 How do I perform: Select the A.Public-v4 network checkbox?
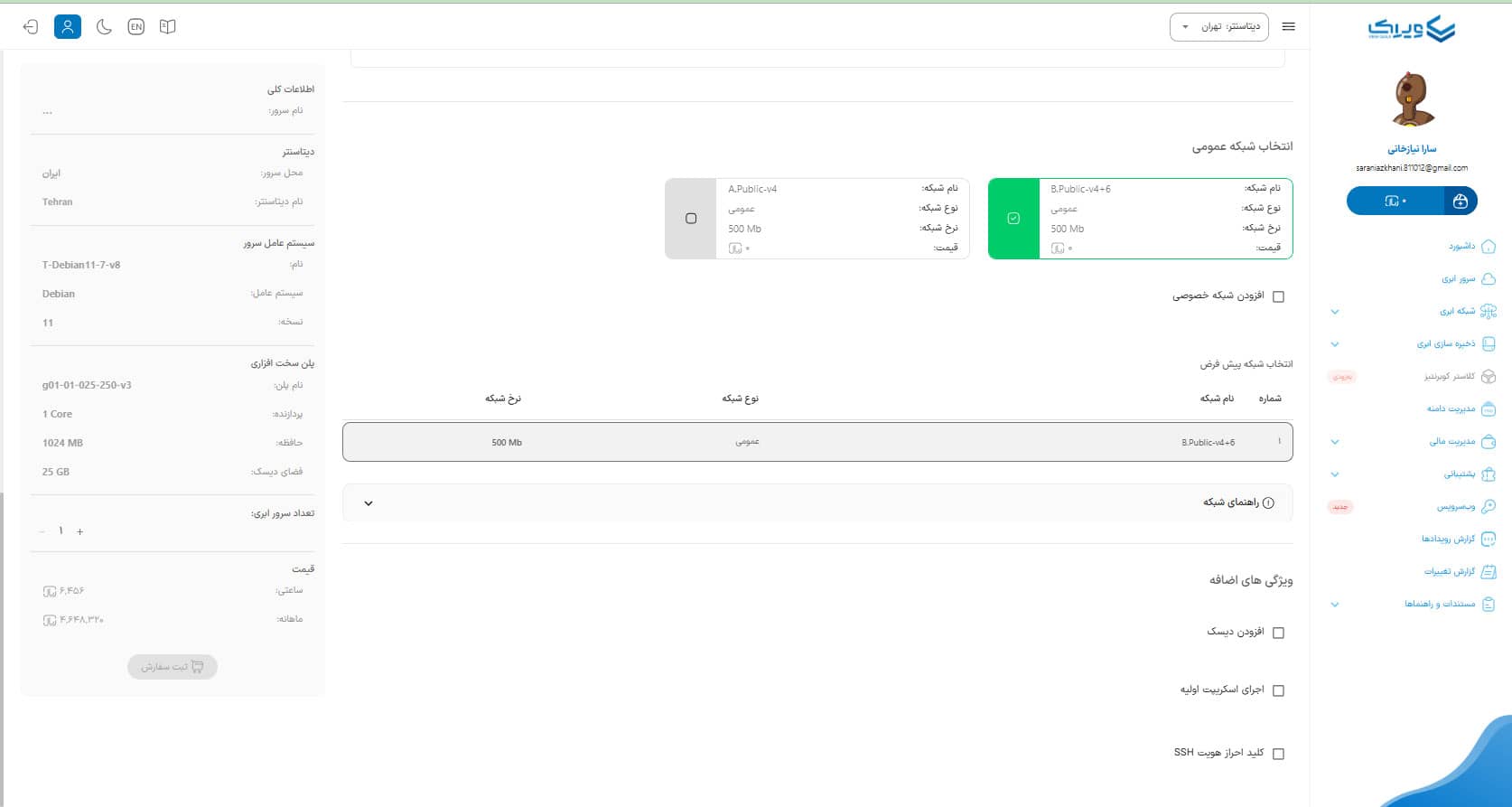(691, 219)
